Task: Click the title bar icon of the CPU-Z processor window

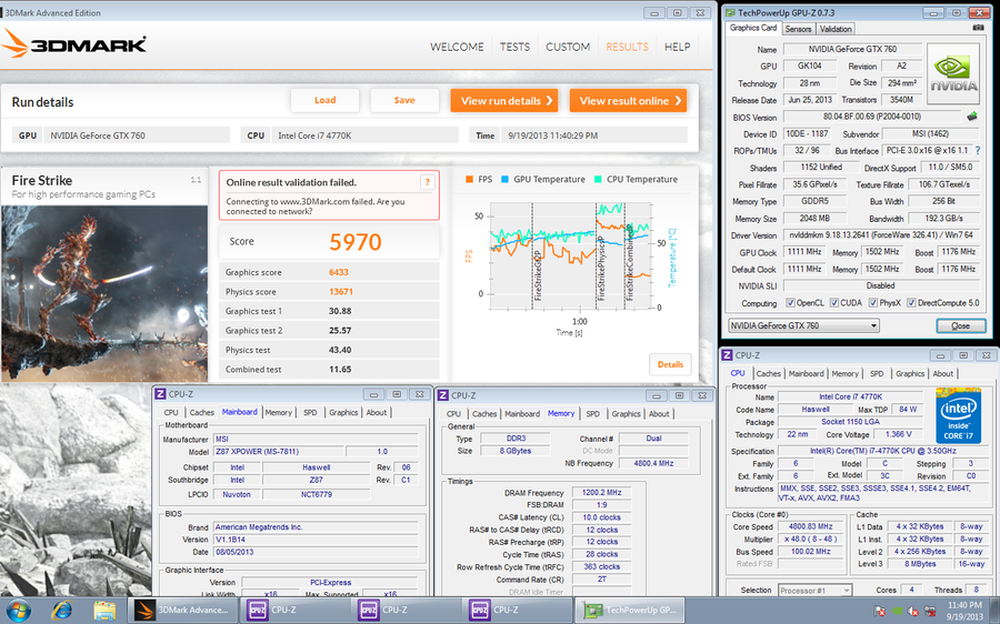Action: [727, 355]
